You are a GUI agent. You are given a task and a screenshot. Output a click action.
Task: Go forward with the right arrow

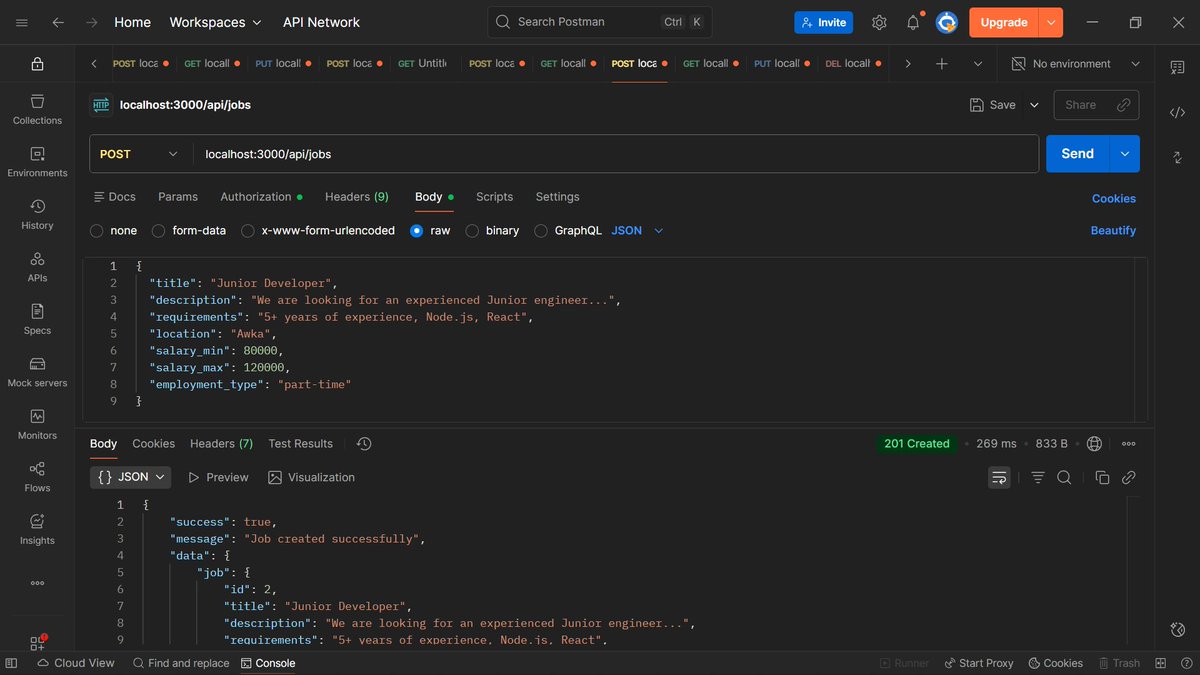coord(92,22)
